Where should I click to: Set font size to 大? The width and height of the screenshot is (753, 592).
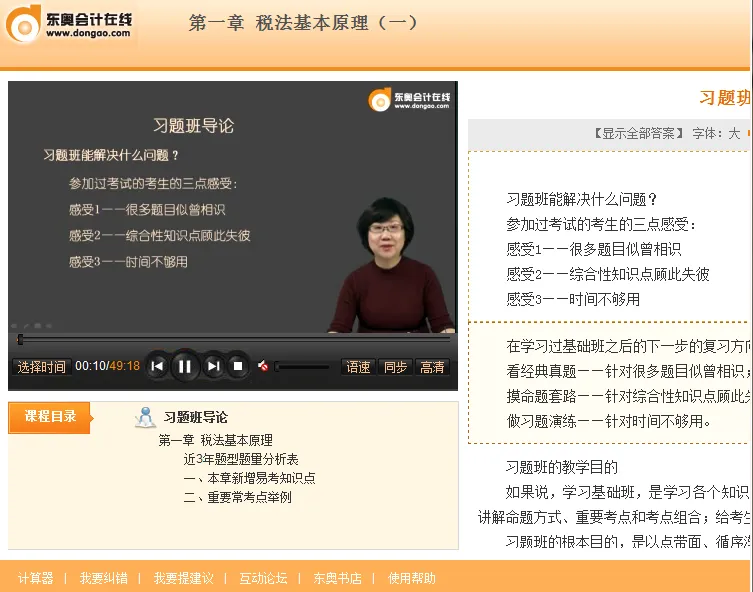pos(734,133)
